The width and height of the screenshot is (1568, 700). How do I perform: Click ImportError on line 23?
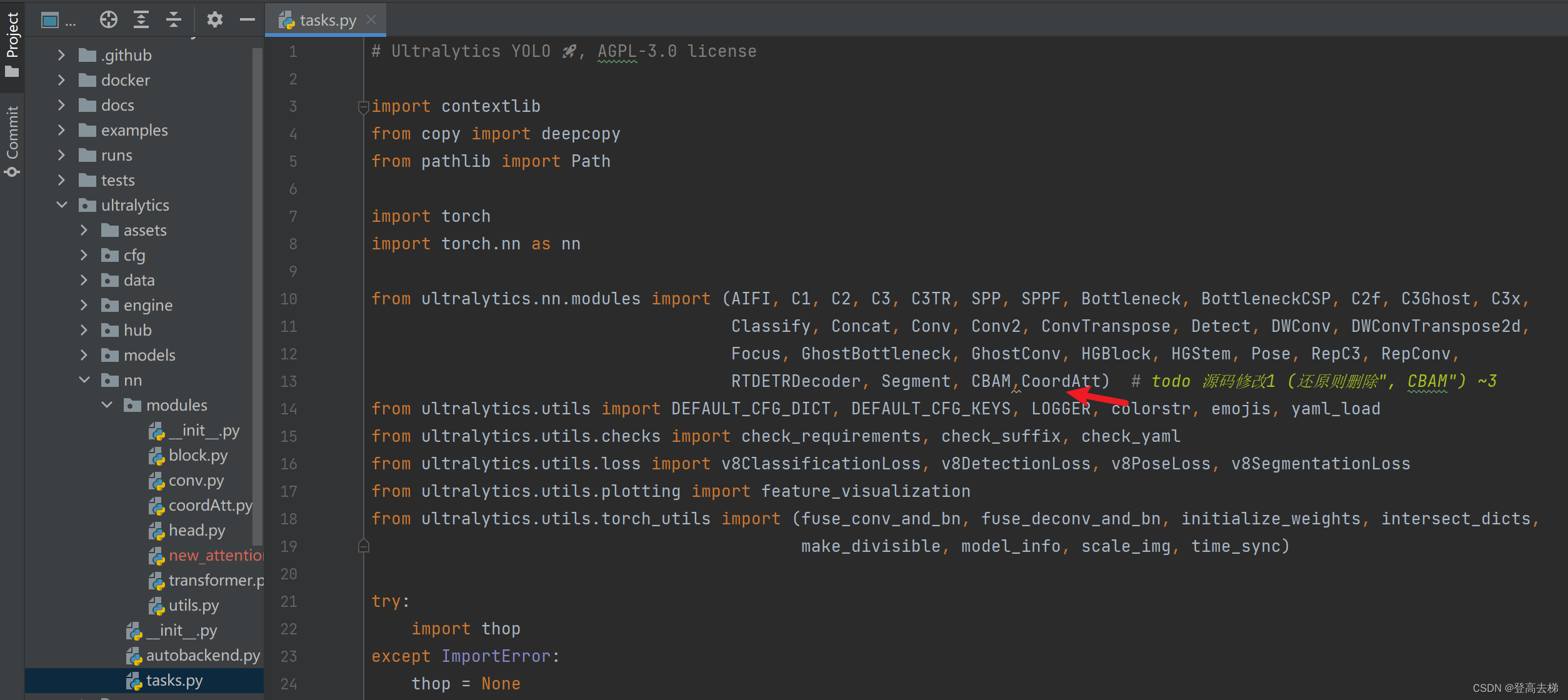(x=496, y=656)
